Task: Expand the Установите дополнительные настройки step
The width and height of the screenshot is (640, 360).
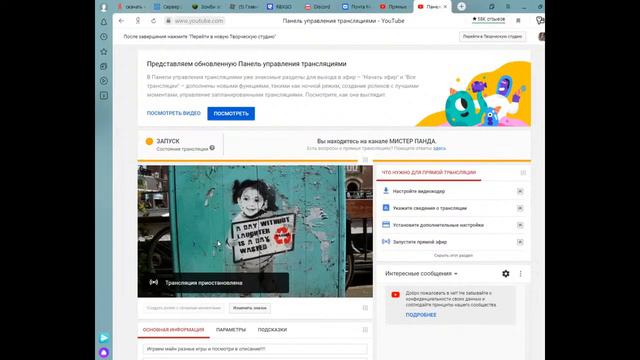Action: pos(520,225)
